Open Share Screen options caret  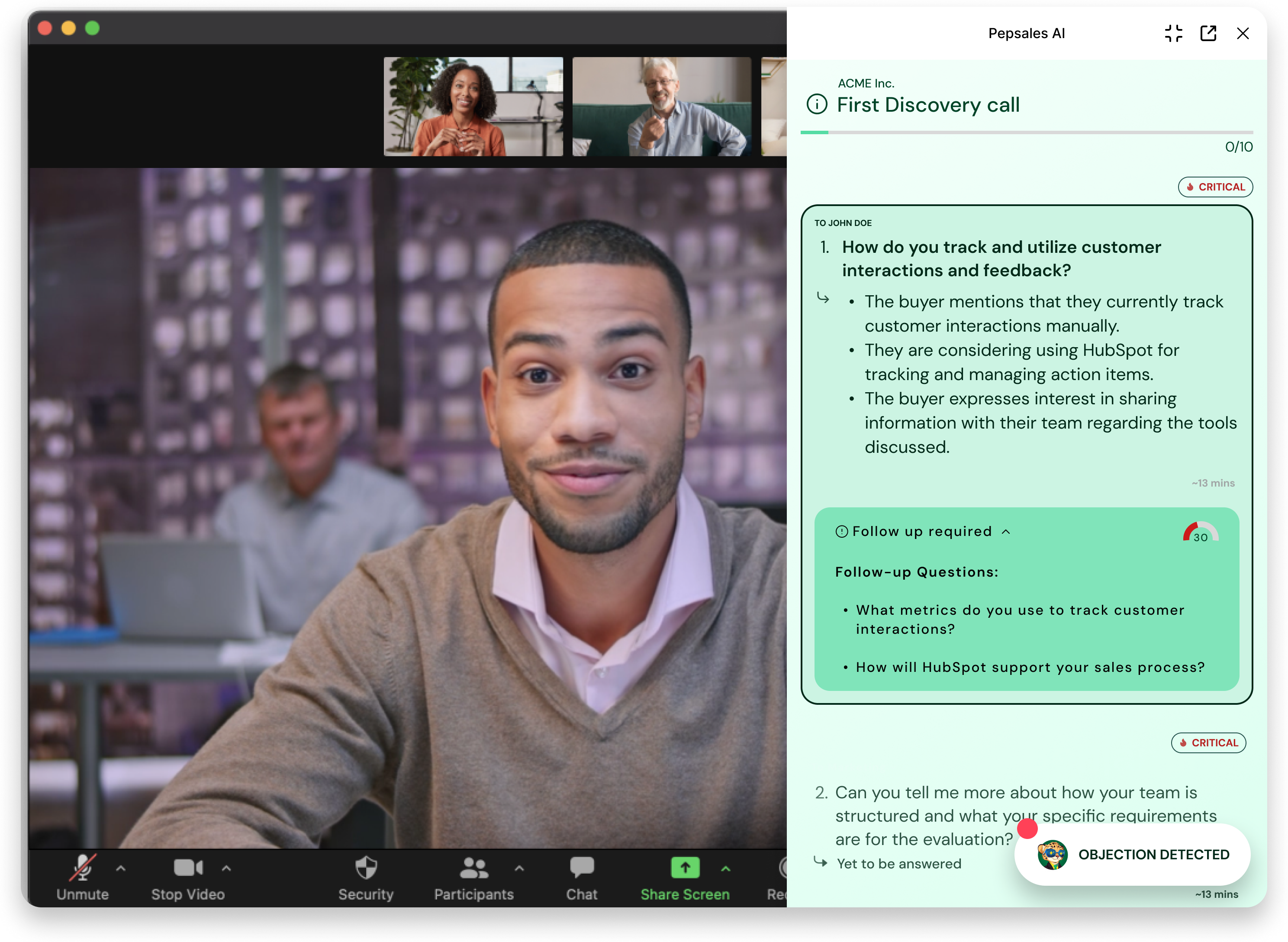coord(725,868)
